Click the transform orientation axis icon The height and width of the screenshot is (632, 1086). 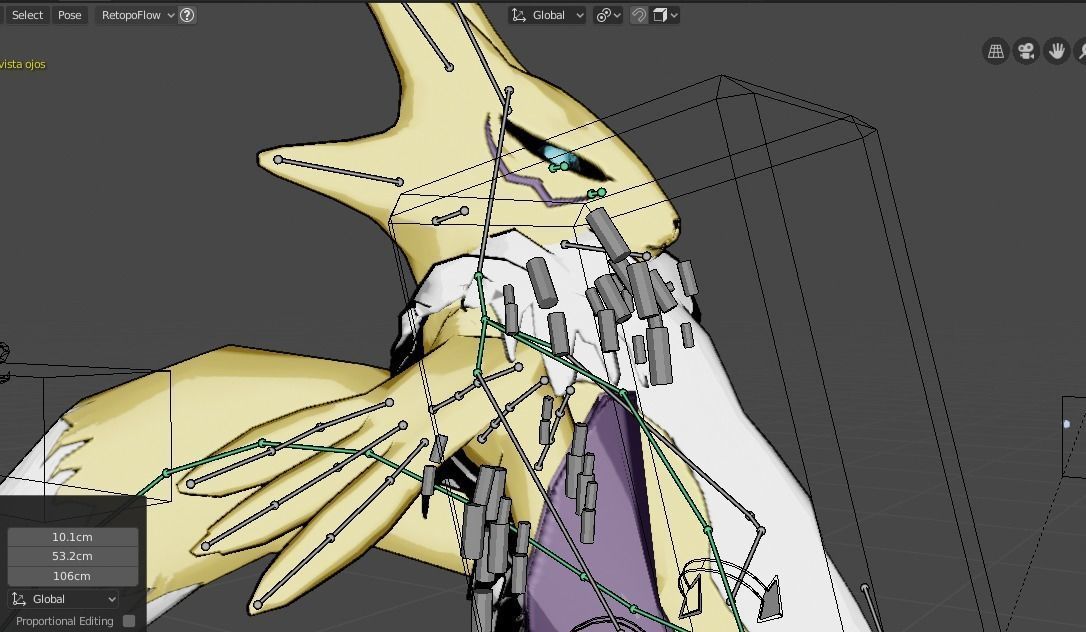point(518,14)
